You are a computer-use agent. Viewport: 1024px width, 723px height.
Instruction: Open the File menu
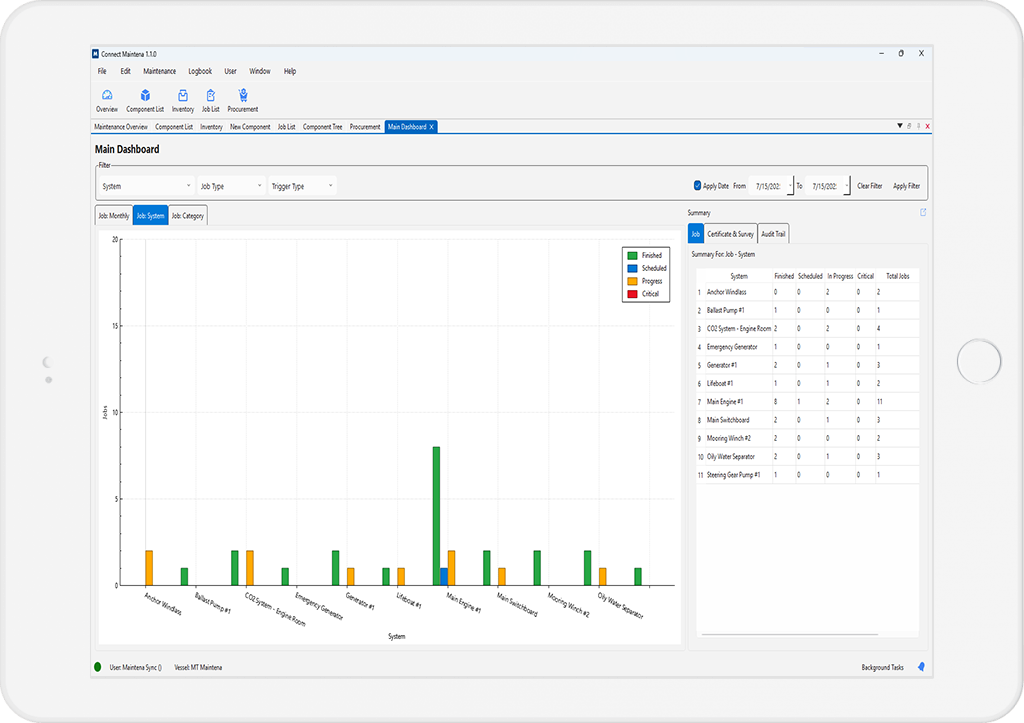(x=102, y=71)
